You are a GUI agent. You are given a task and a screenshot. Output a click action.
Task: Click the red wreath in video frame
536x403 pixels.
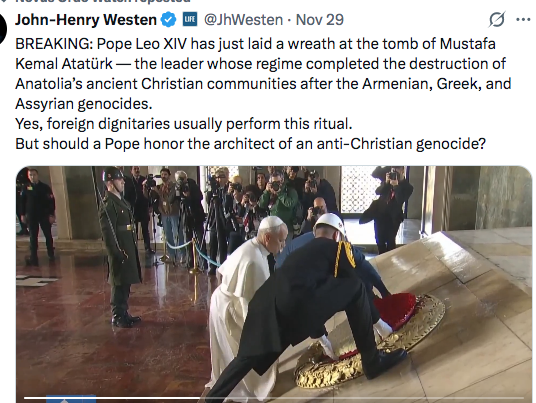(395, 309)
